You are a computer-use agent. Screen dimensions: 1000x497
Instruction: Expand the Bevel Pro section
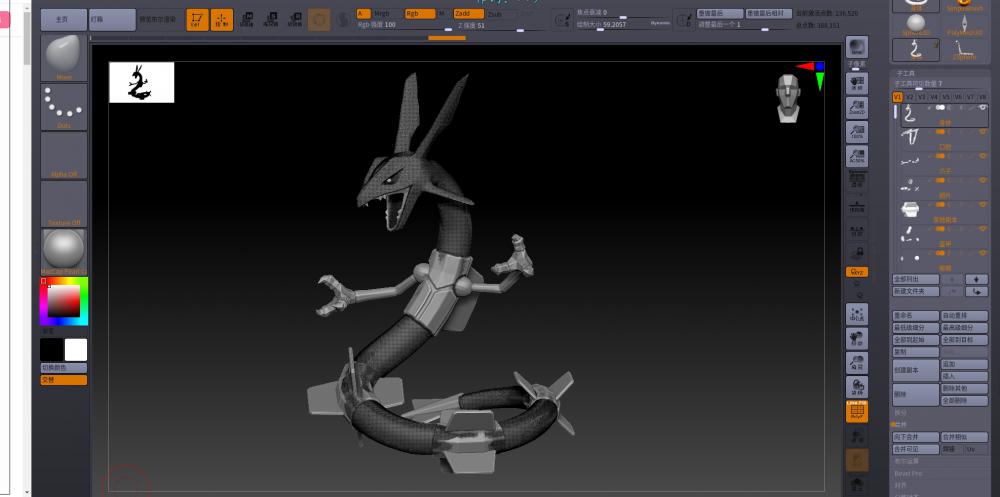908,473
